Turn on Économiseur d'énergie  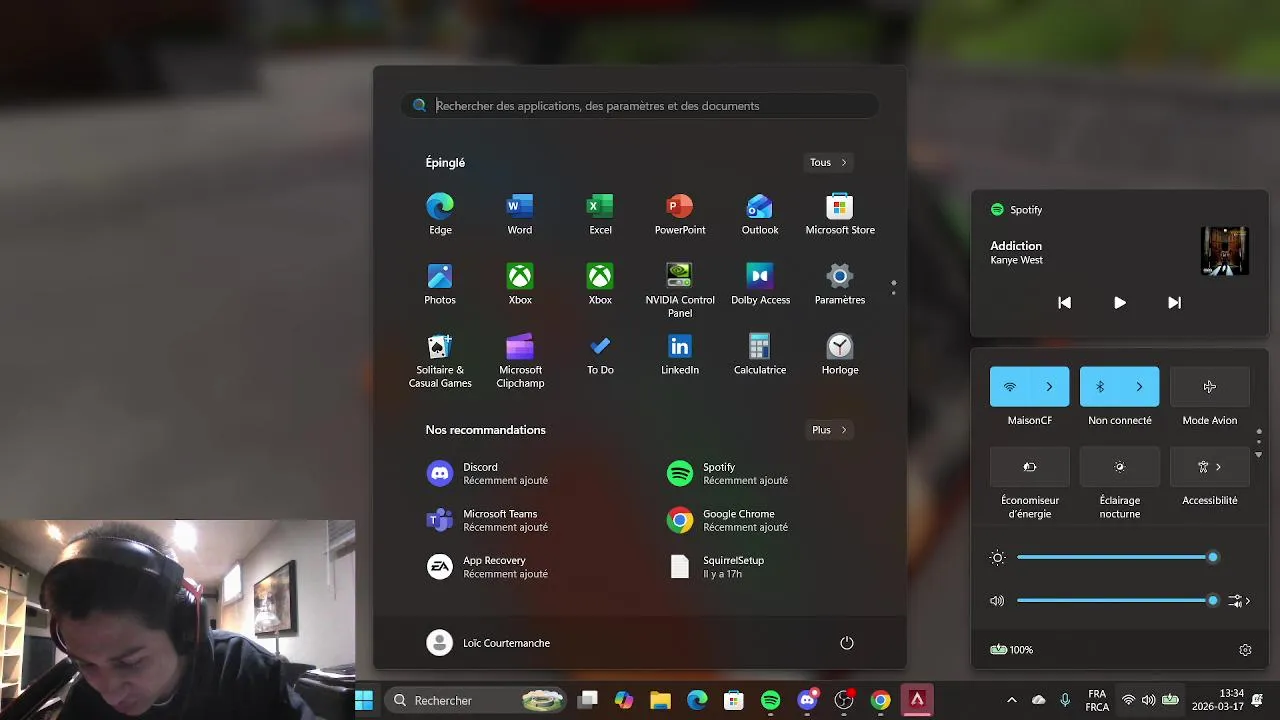pyautogui.click(x=1030, y=467)
